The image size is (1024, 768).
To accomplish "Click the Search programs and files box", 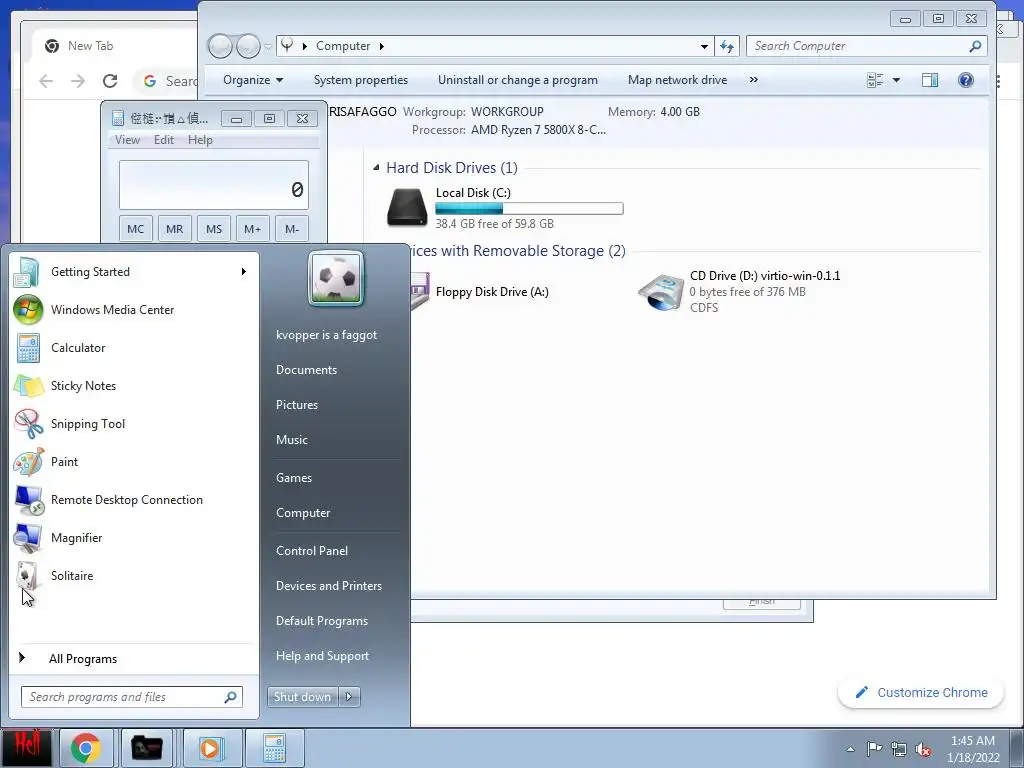I will tap(131, 697).
